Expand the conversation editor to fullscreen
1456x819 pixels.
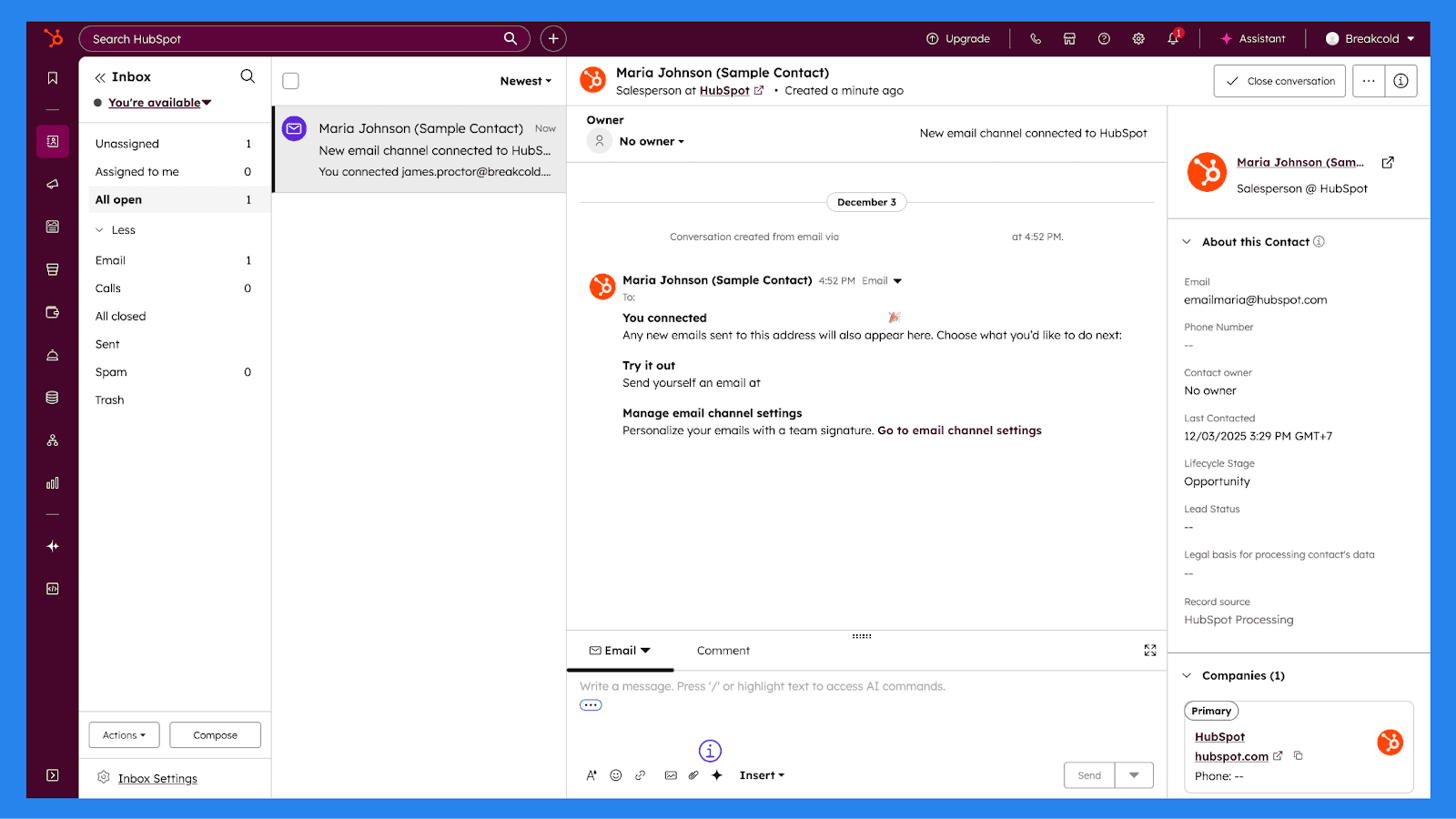pos(1149,650)
